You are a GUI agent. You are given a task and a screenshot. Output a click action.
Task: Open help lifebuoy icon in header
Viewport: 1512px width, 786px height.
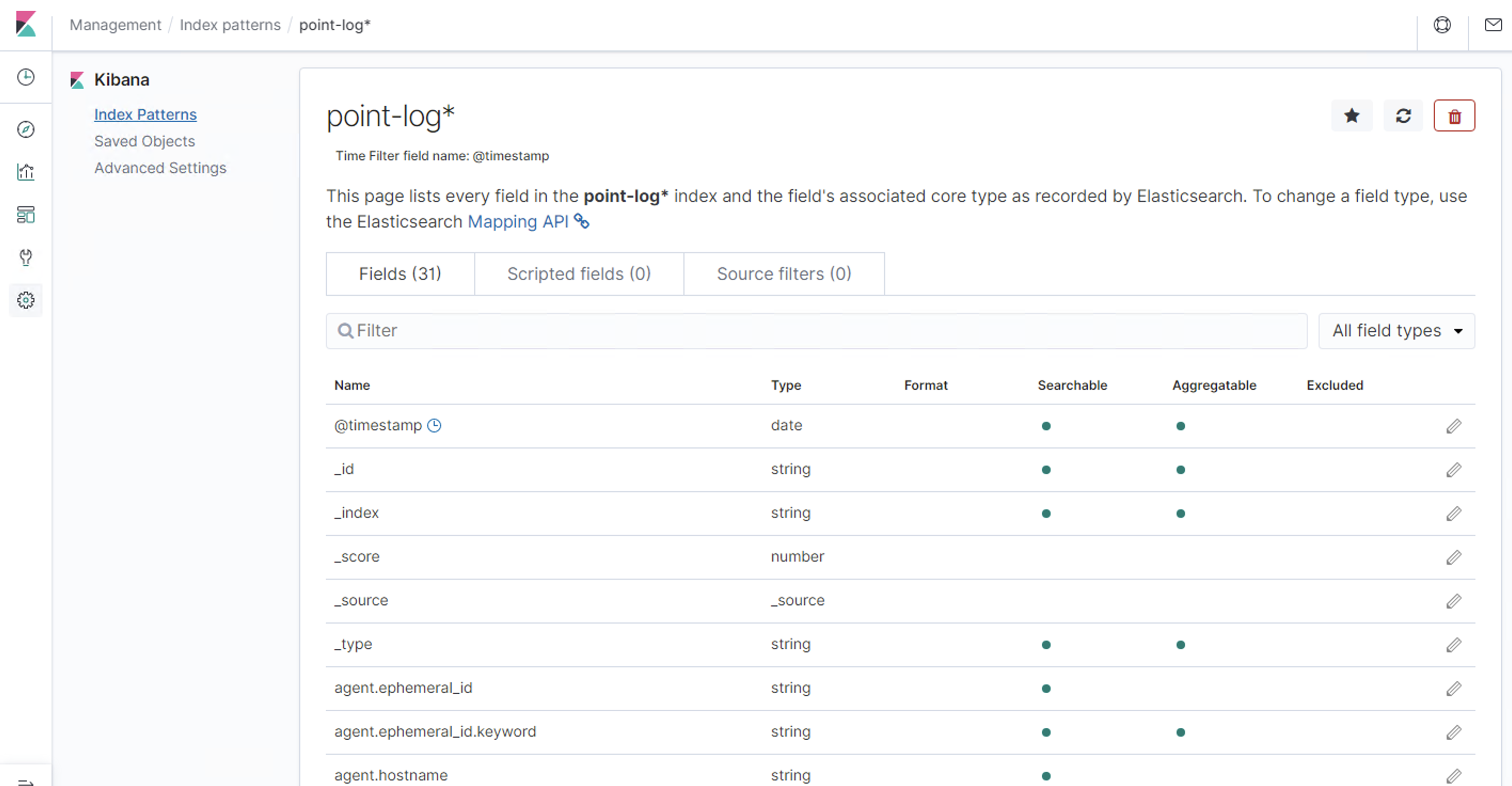point(1442,25)
